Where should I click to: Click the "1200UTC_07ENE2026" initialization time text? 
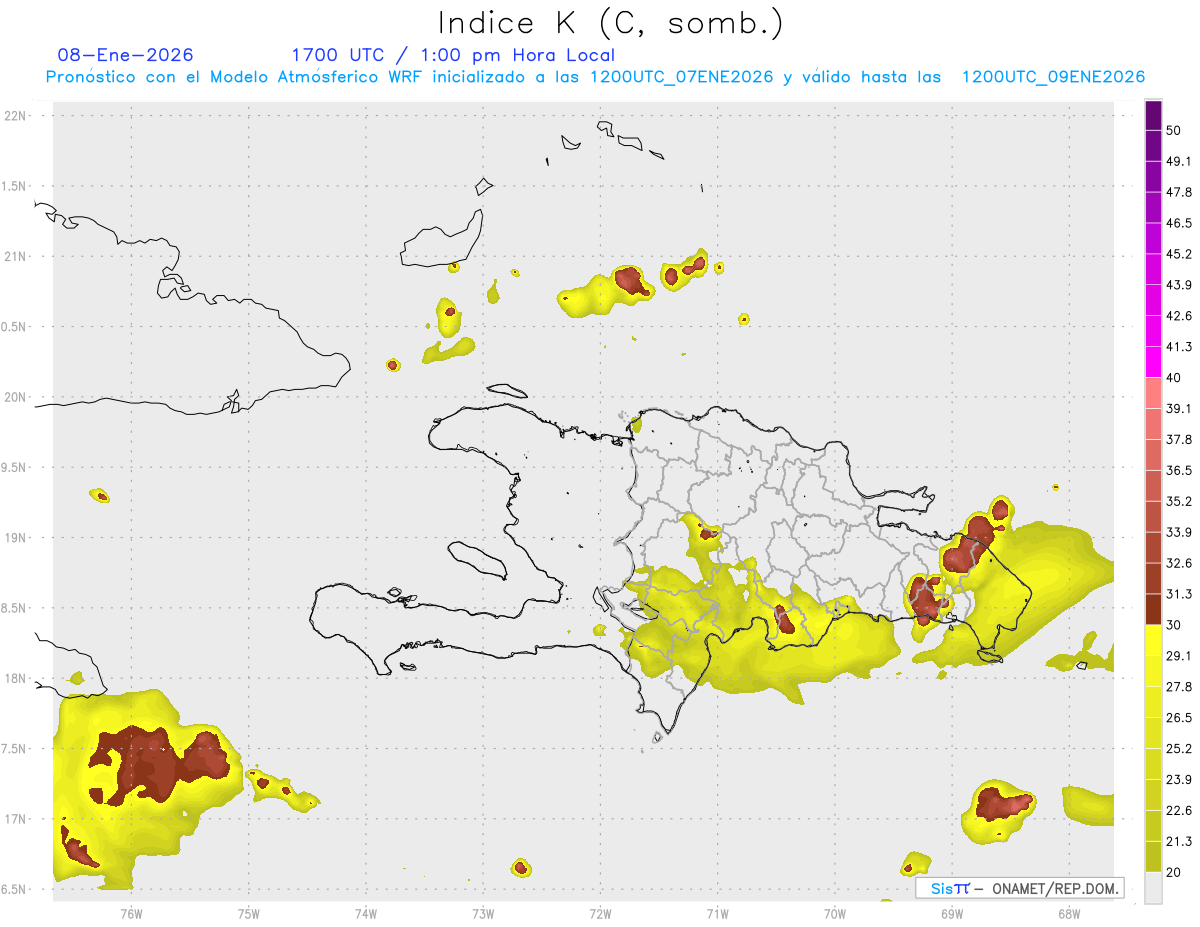682,77
